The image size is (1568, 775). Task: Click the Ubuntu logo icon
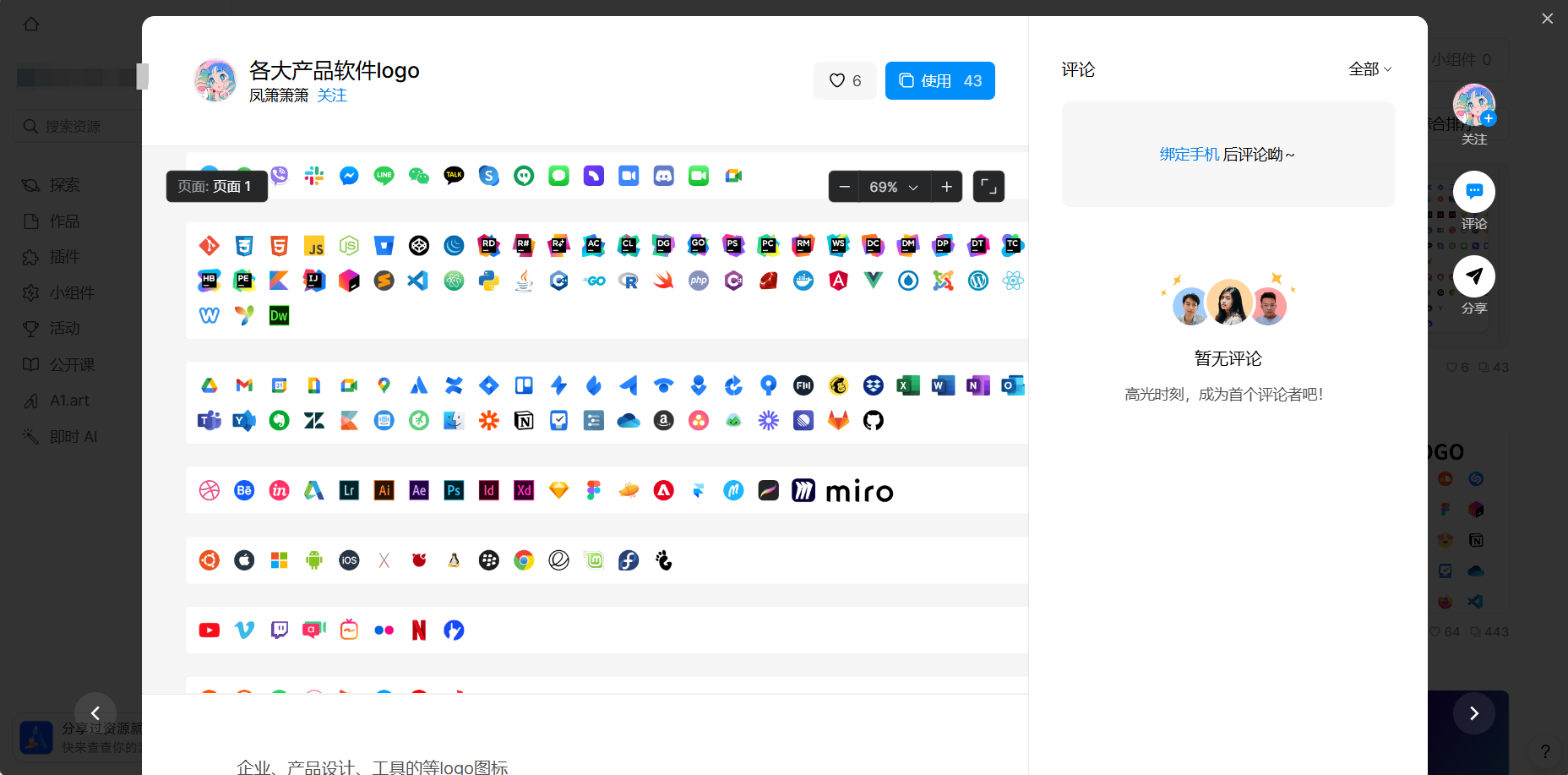[210, 560]
